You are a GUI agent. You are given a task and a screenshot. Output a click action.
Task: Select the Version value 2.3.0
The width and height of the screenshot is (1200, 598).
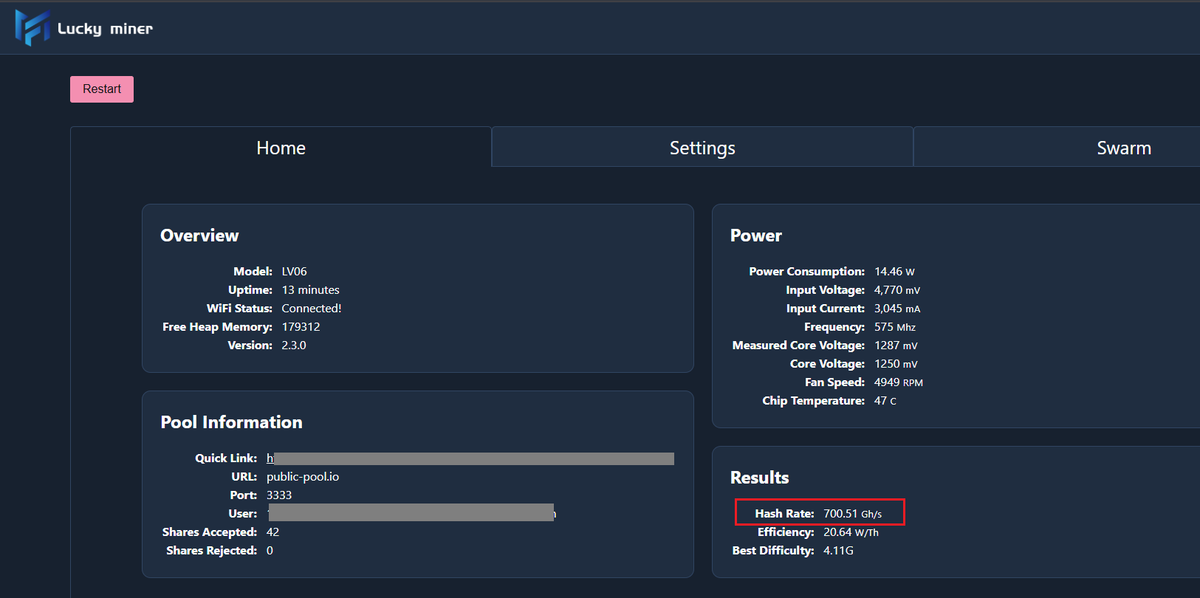click(296, 345)
